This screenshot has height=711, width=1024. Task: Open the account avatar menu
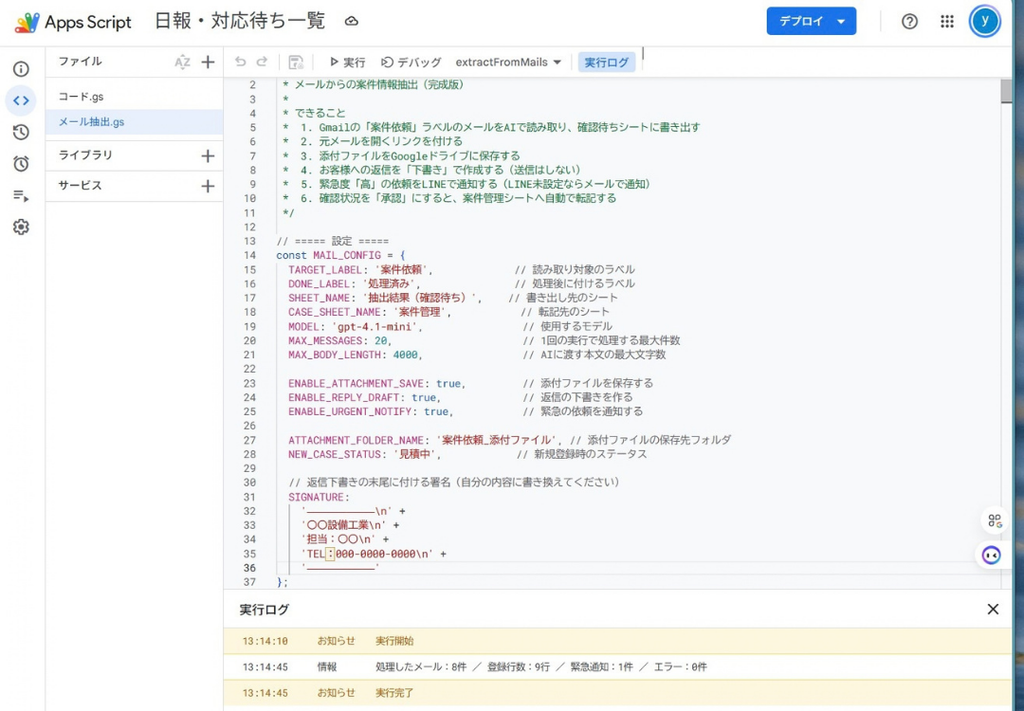985,22
